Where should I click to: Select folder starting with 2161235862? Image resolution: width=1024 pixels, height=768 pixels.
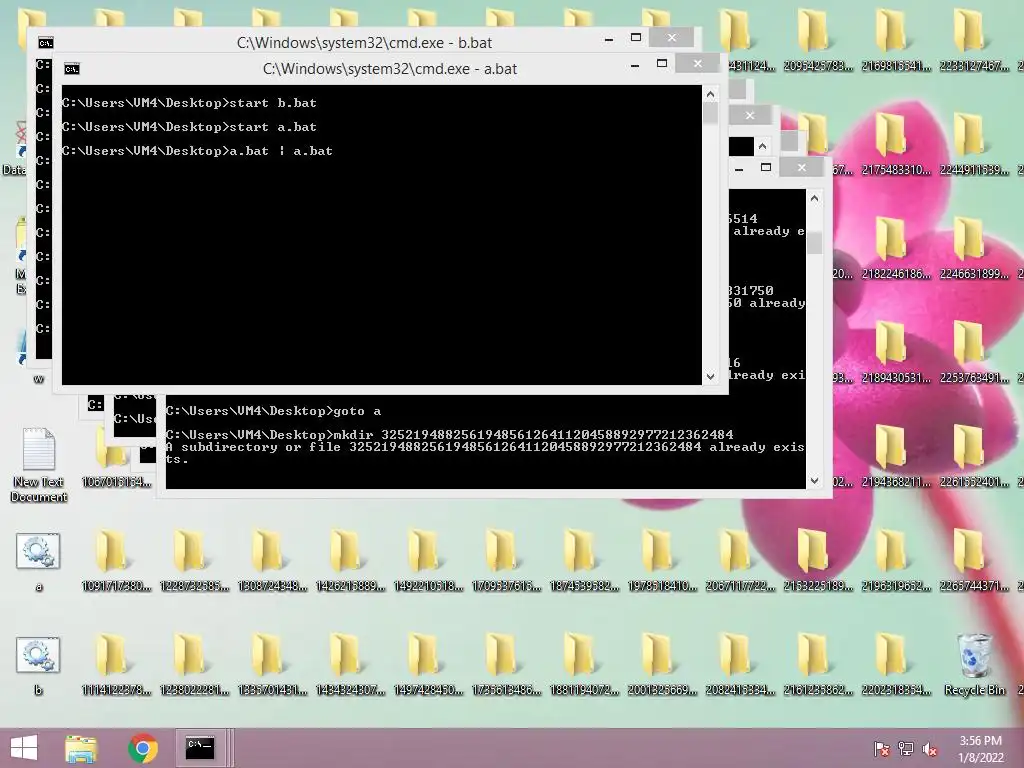pyautogui.click(x=818, y=665)
